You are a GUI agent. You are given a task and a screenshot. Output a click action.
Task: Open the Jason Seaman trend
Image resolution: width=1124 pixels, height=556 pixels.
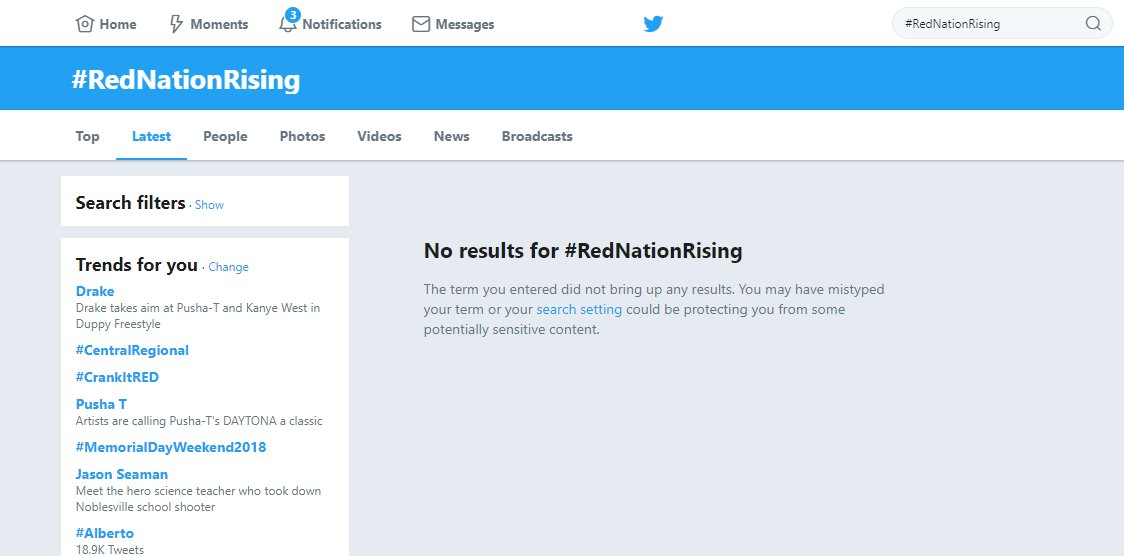122,474
